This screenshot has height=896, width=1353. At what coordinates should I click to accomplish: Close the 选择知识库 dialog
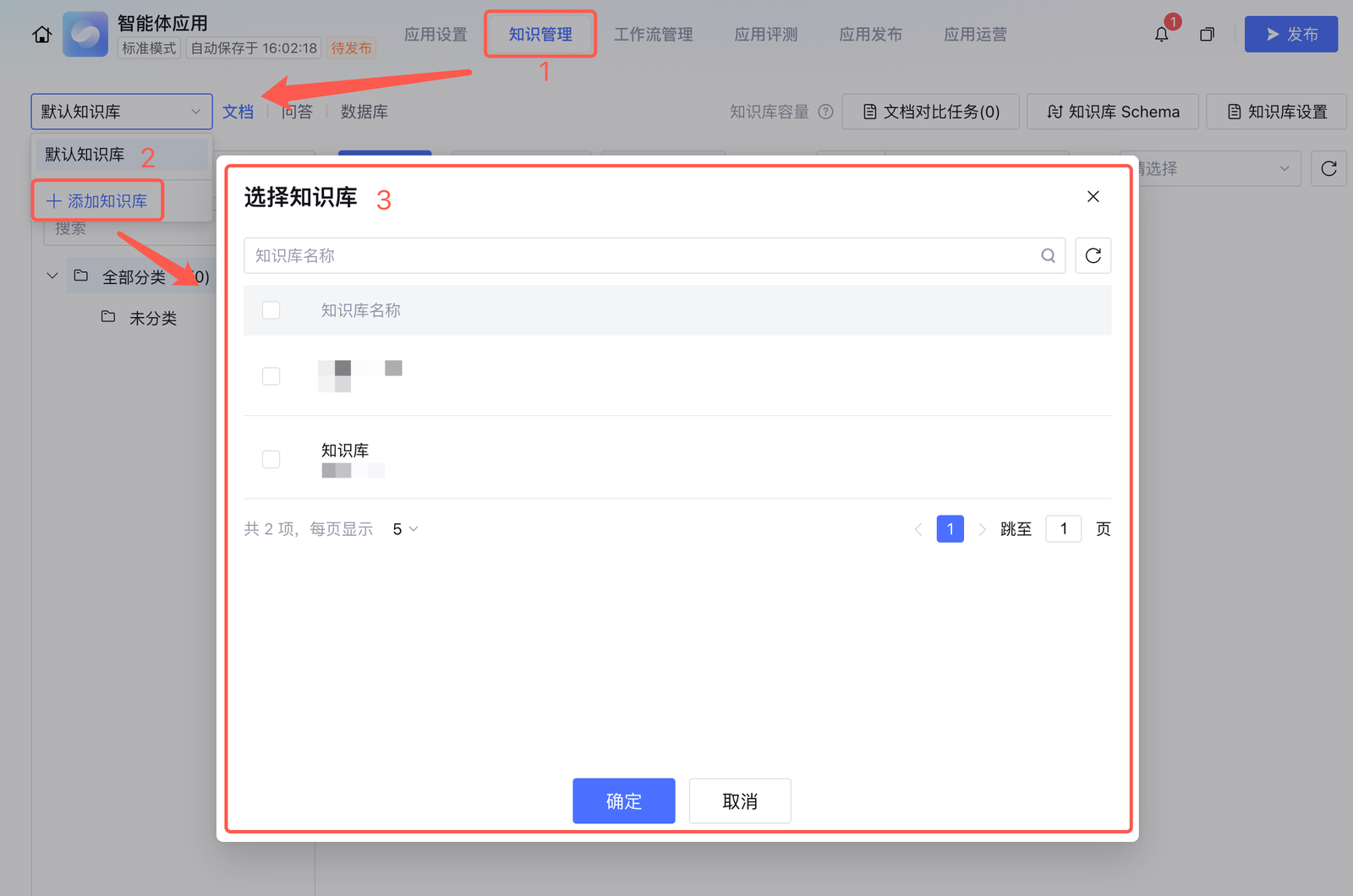1093,197
